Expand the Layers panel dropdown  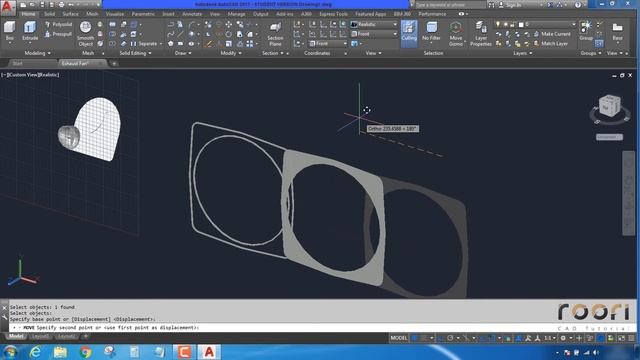click(x=522, y=53)
